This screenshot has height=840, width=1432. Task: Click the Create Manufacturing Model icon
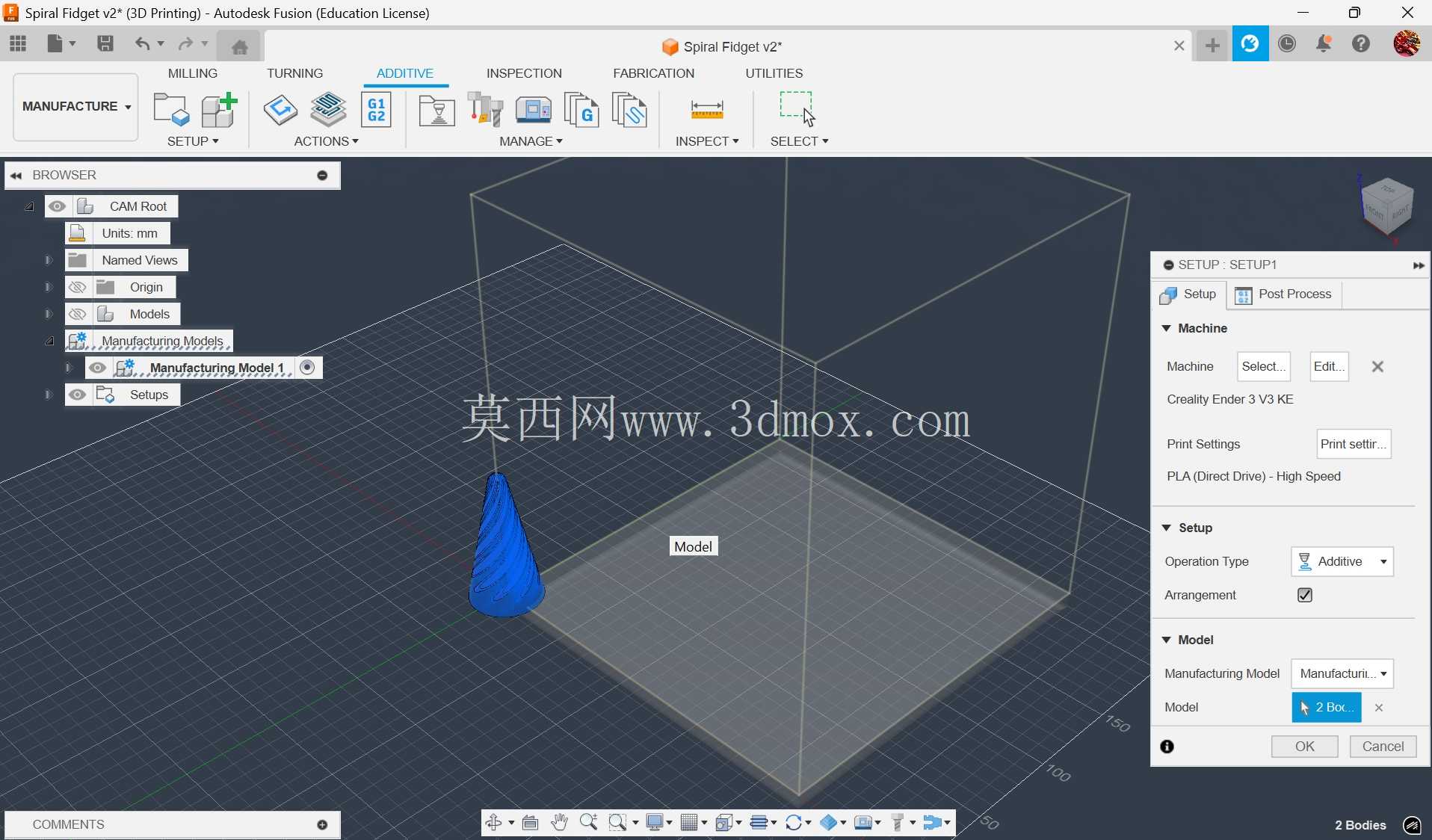219,110
